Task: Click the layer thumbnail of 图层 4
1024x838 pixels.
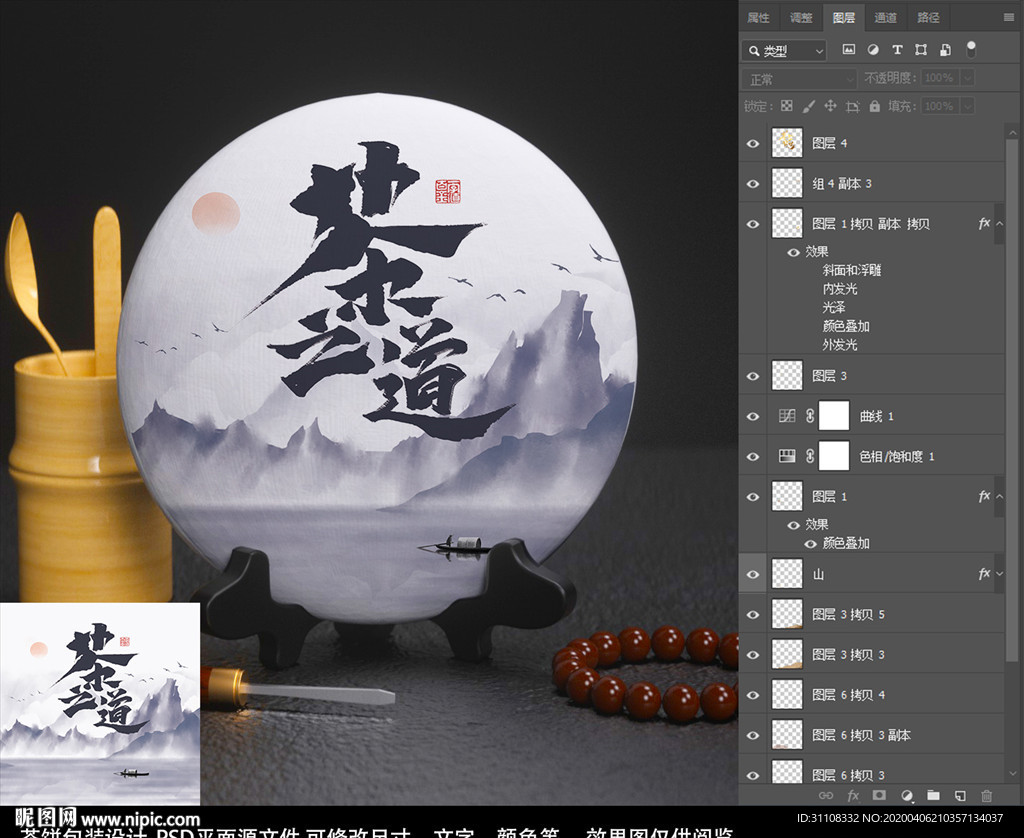Action: point(787,143)
